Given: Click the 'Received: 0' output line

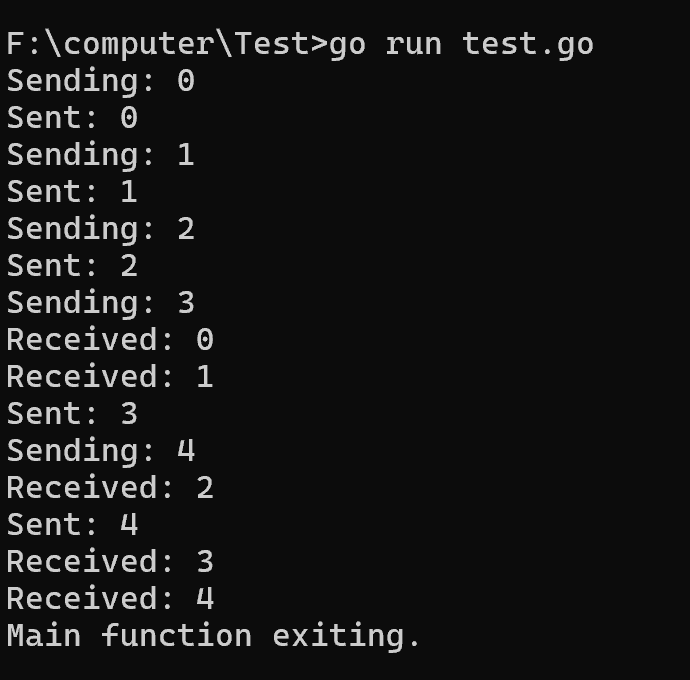Looking at the screenshot, I should click(x=110, y=340).
